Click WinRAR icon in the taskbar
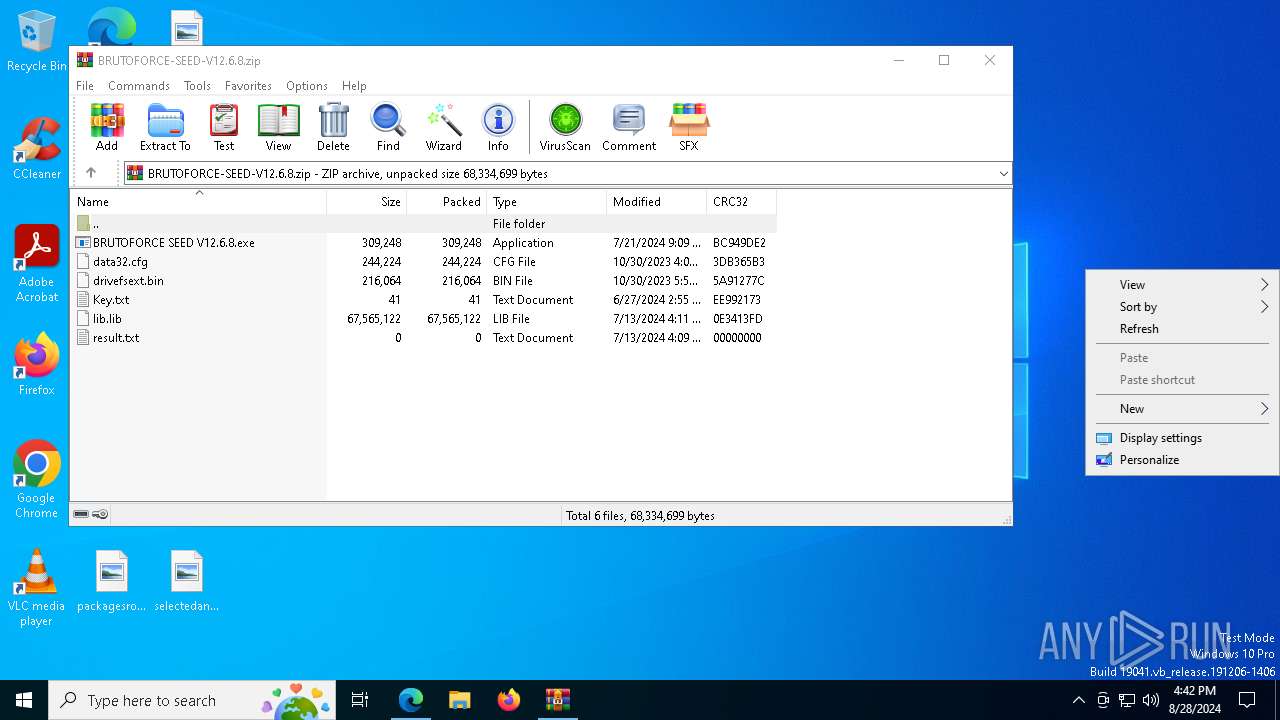Viewport: 1280px width, 720px height. tap(558, 700)
